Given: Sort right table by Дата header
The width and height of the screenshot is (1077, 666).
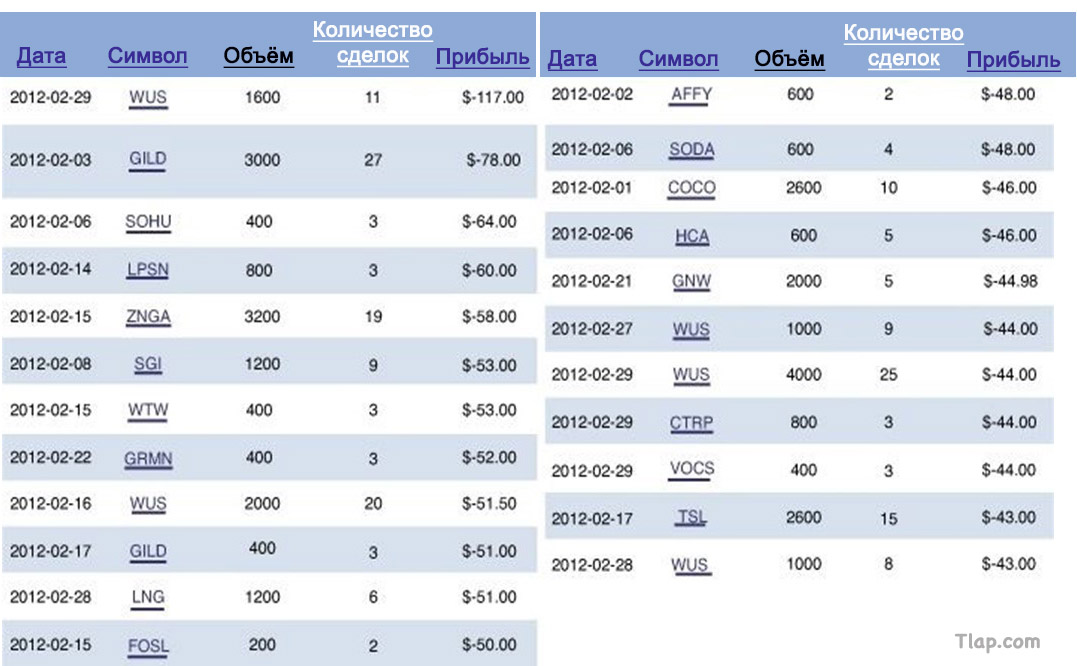Looking at the screenshot, I should tap(572, 58).
